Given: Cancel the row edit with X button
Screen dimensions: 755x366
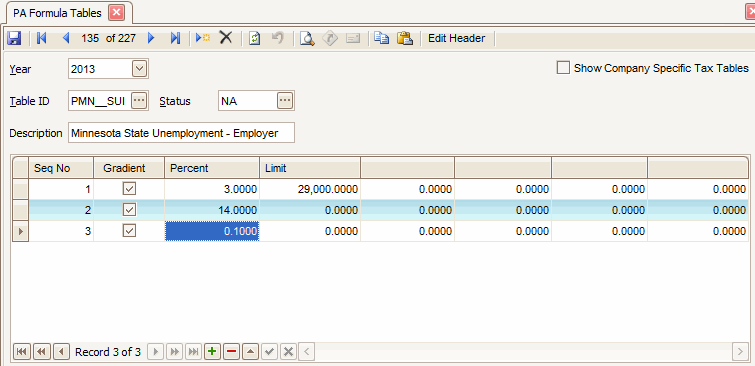Looking at the screenshot, I should pos(288,352).
